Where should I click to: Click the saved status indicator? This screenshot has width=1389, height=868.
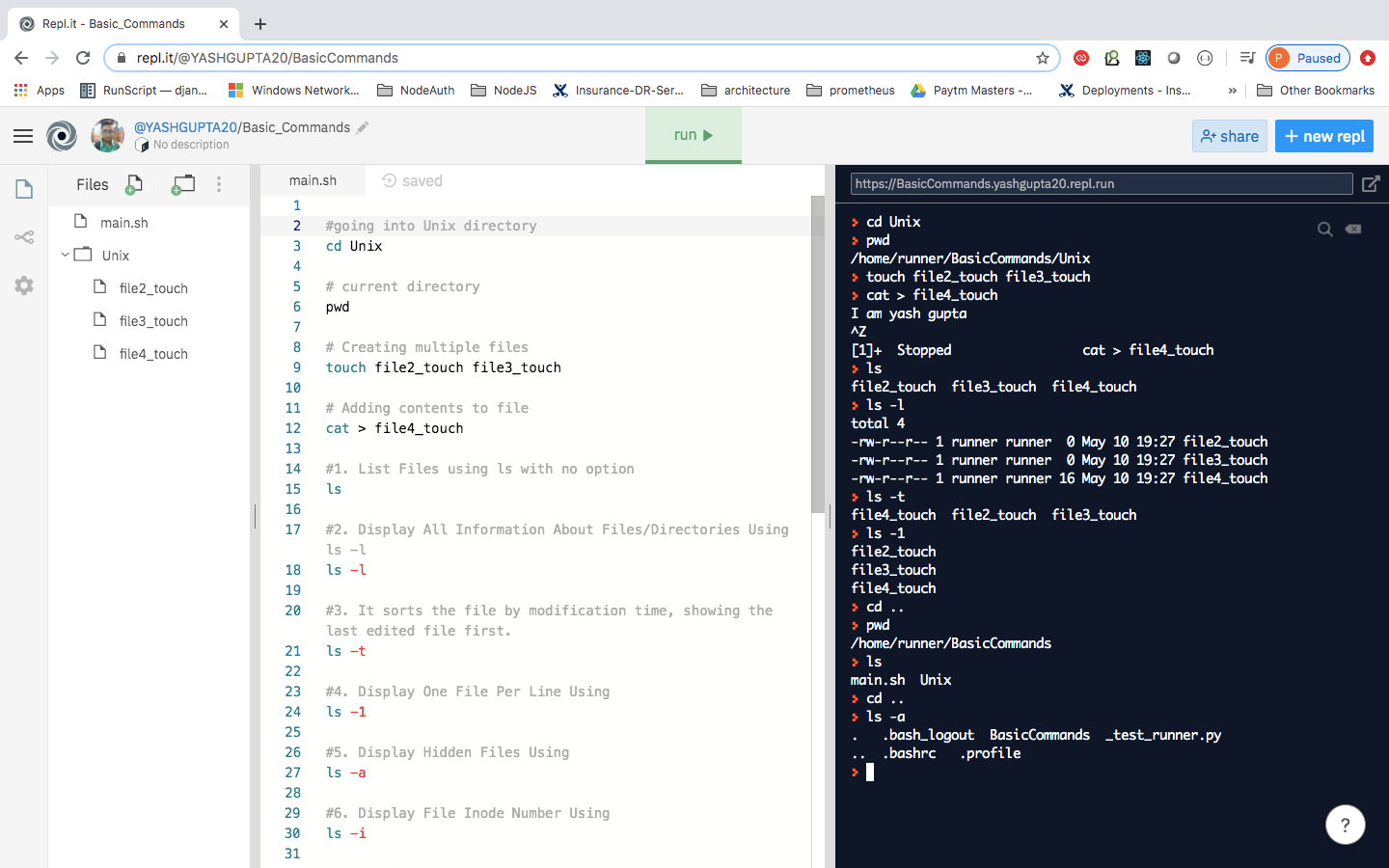[412, 180]
